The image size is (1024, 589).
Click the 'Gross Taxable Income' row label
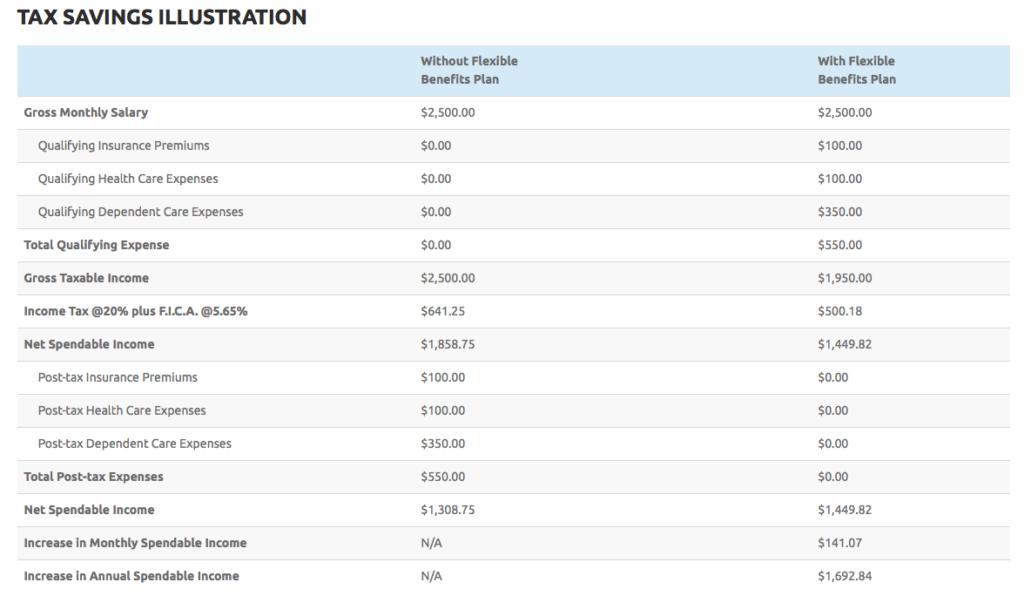click(86, 278)
